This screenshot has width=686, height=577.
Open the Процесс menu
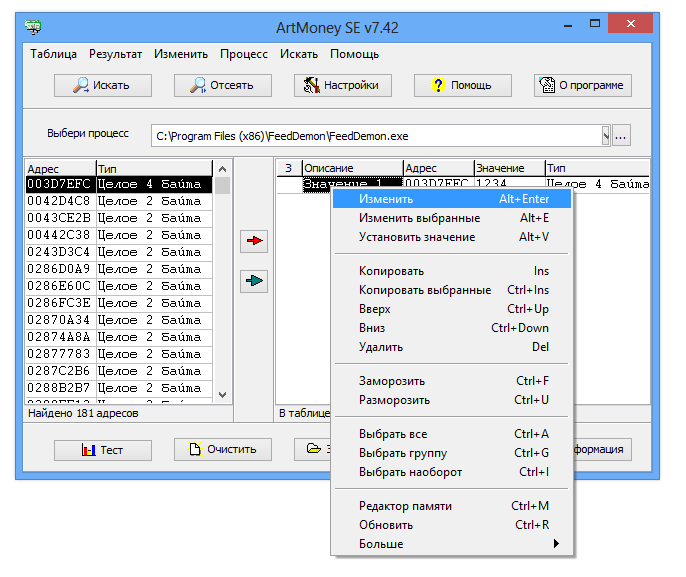point(244,54)
